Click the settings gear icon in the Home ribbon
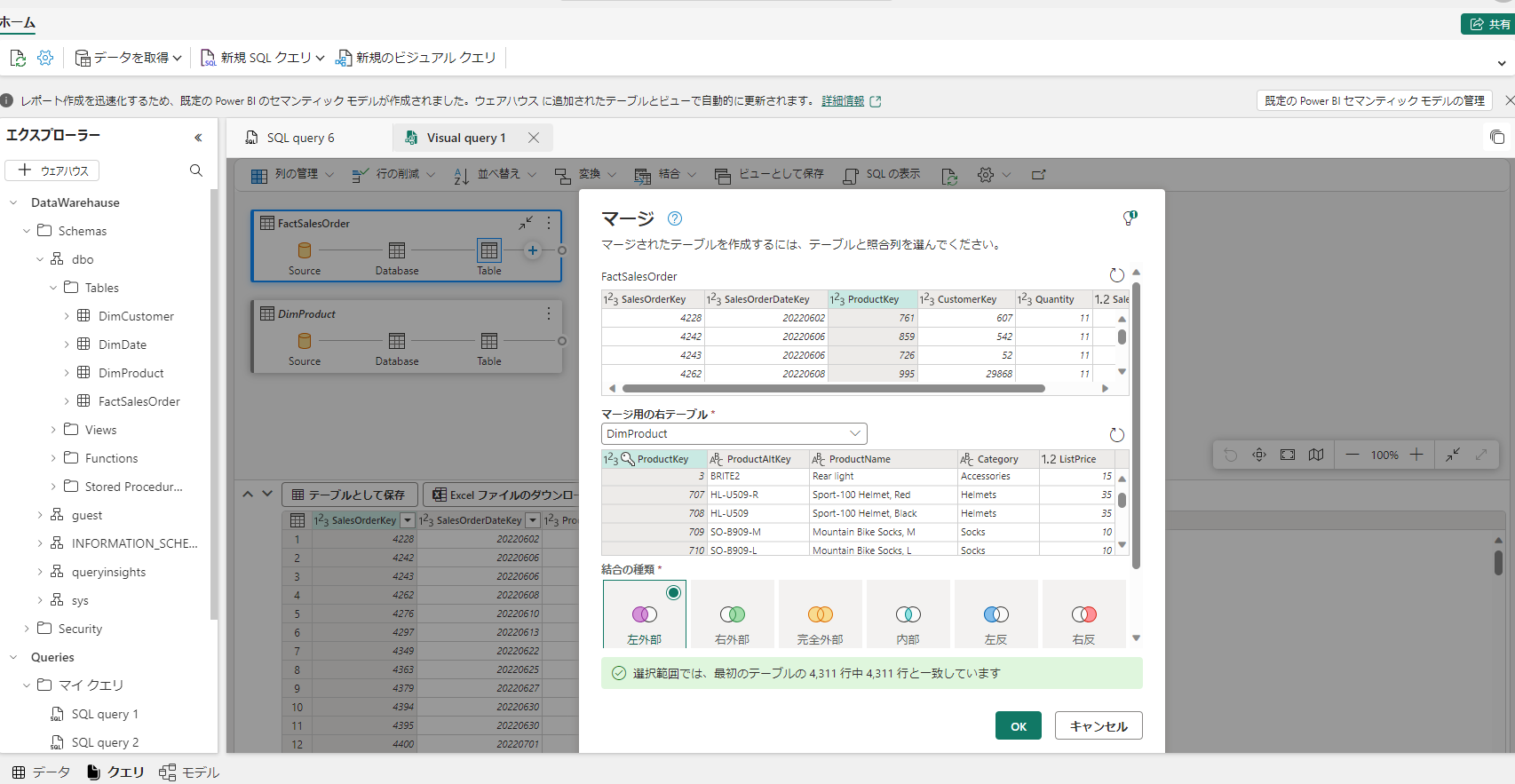Image resolution: width=1515 pixels, height=784 pixels. 45,58
